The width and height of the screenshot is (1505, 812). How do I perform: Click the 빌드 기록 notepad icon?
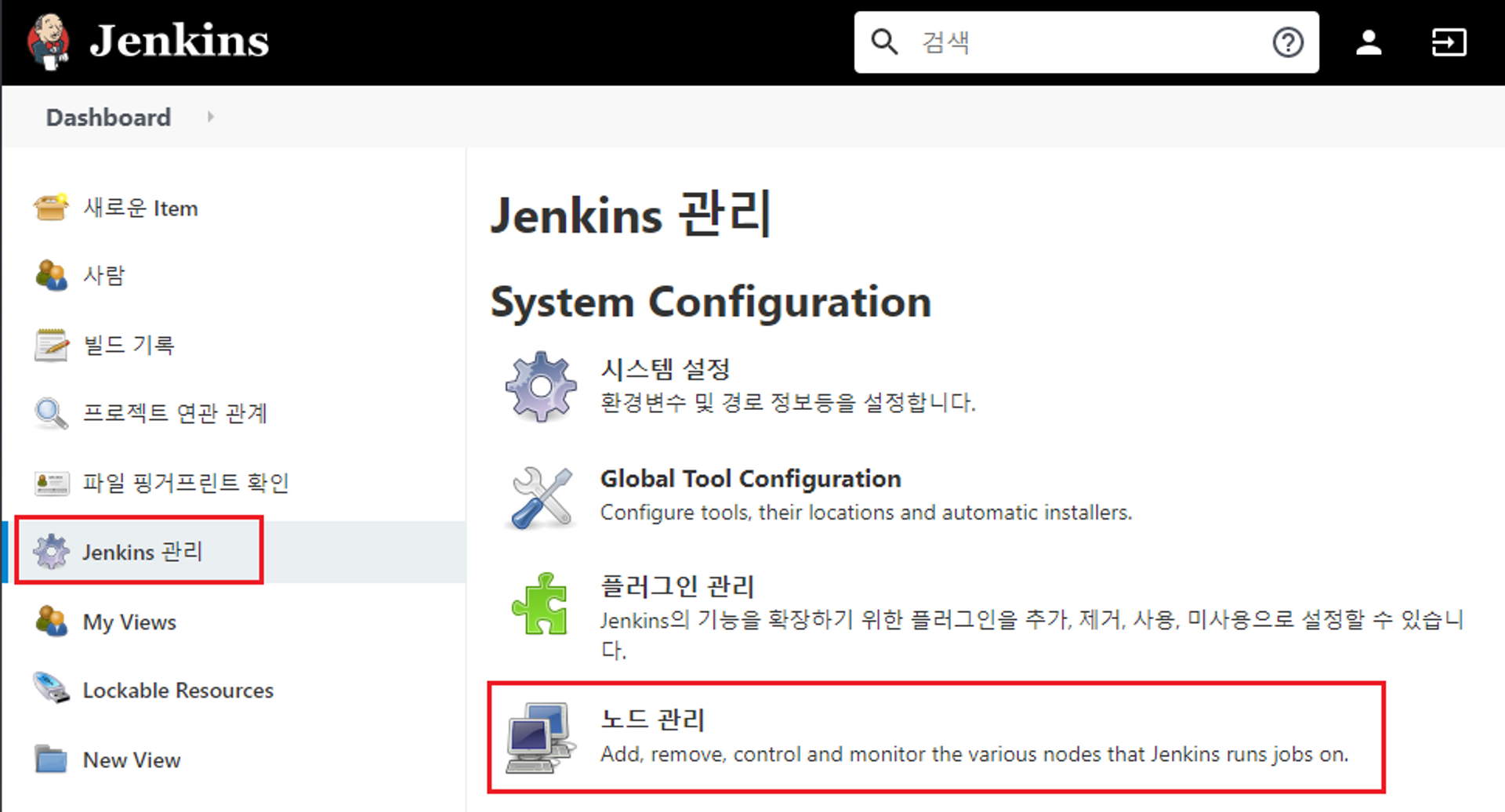[x=51, y=345]
